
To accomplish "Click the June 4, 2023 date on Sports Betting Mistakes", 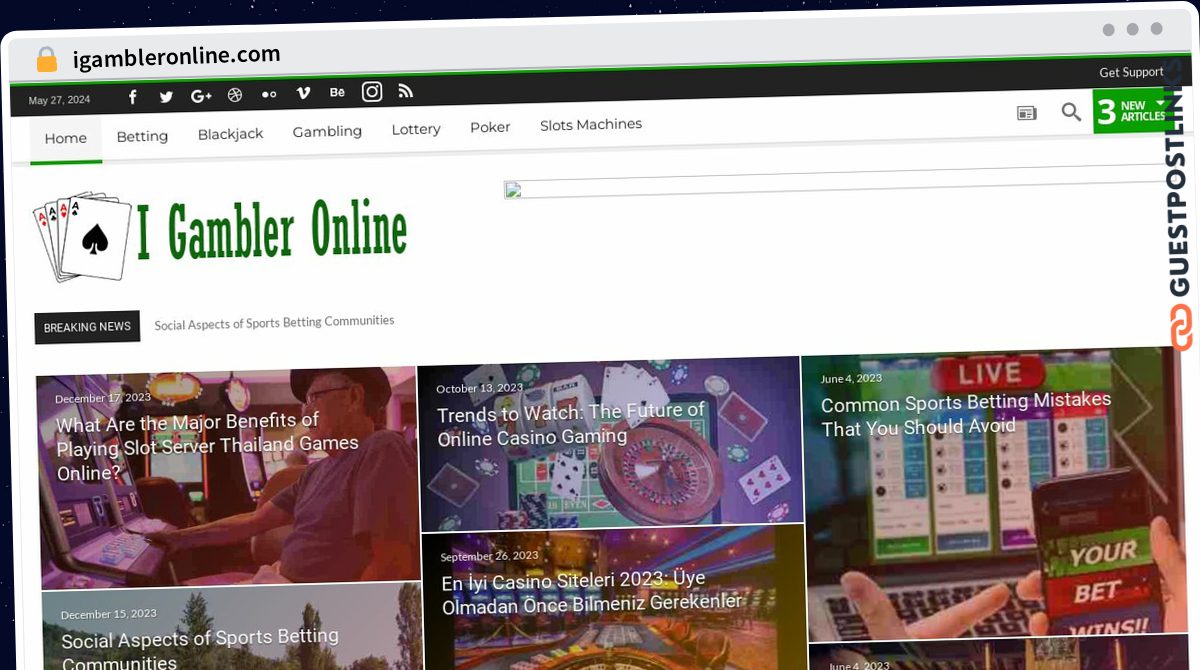I will point(851,379).
